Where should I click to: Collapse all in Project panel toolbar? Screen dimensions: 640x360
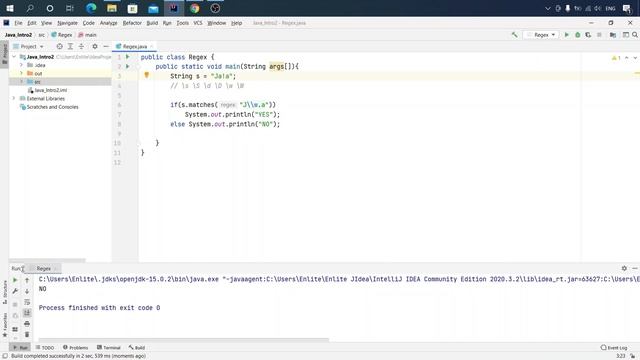[81, 47]
